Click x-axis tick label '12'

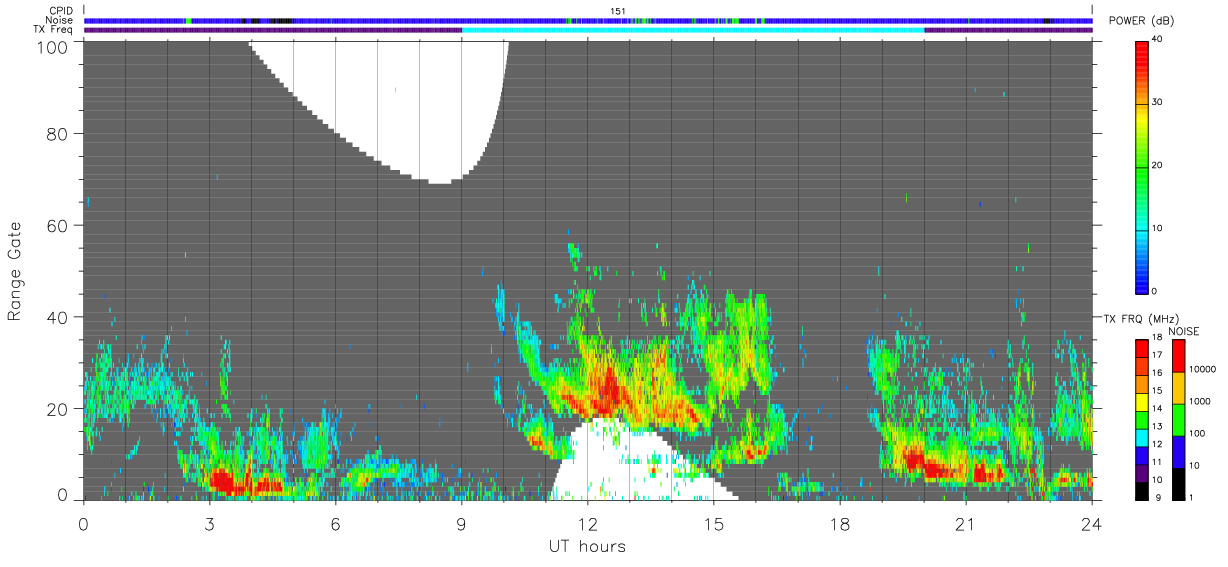pyautogui.click(x=587, y=524)
